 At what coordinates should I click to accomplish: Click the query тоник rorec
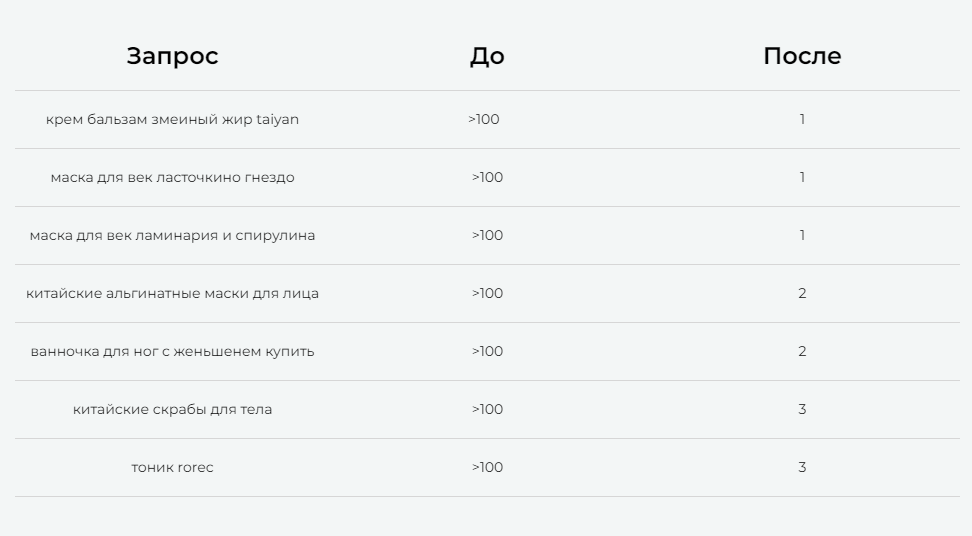[172, 467]
